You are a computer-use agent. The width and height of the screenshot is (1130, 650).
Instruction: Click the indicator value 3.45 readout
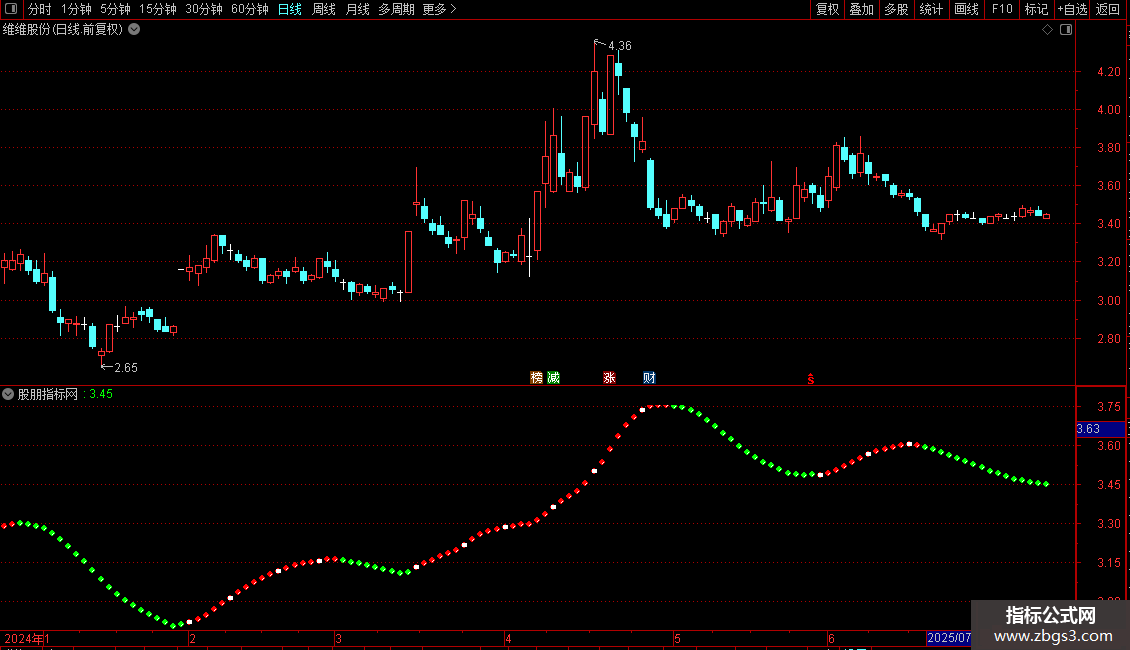pyautogui.click(x=101, y=394)
